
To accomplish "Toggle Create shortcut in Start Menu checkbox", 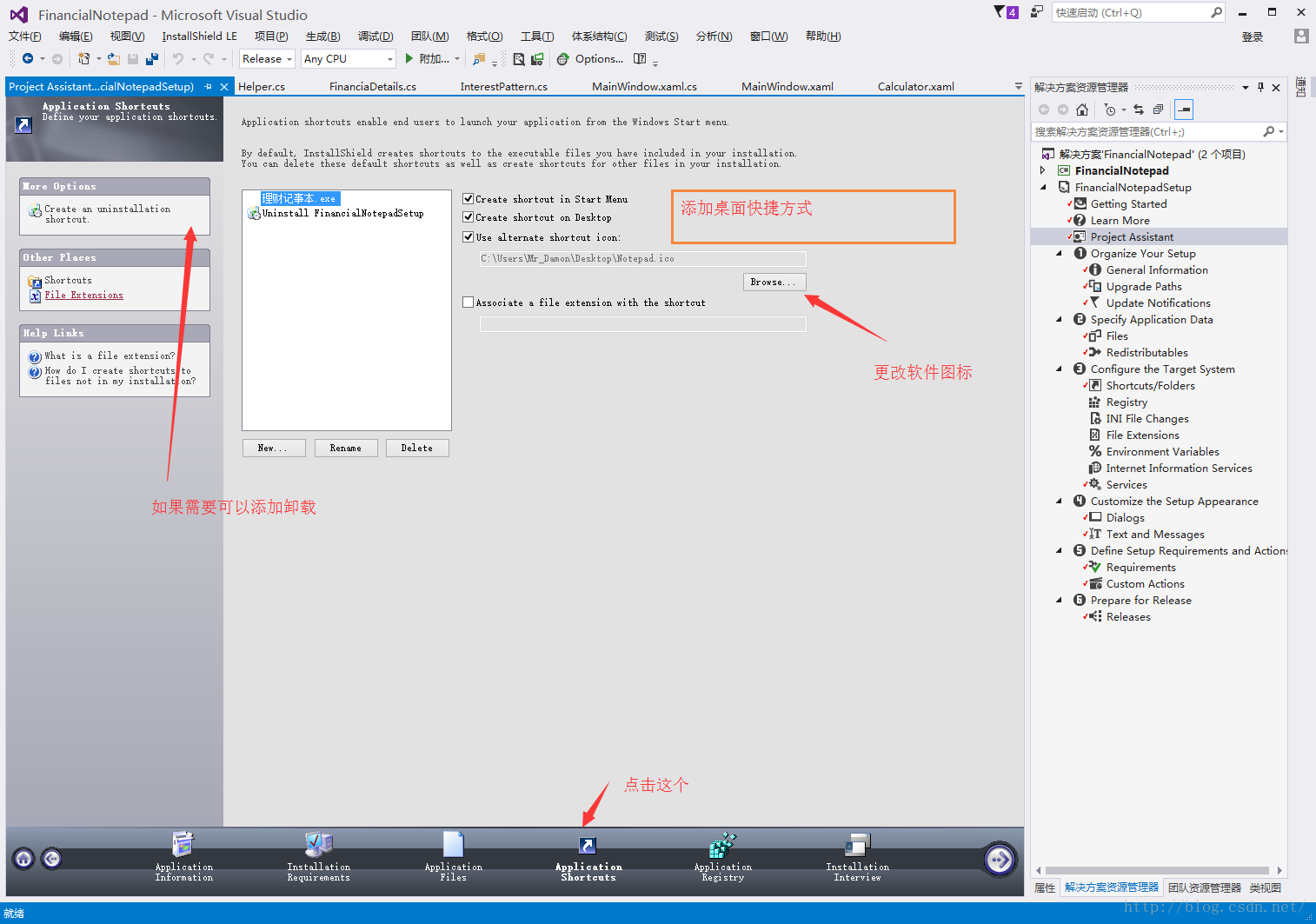I will pos(469,199).
